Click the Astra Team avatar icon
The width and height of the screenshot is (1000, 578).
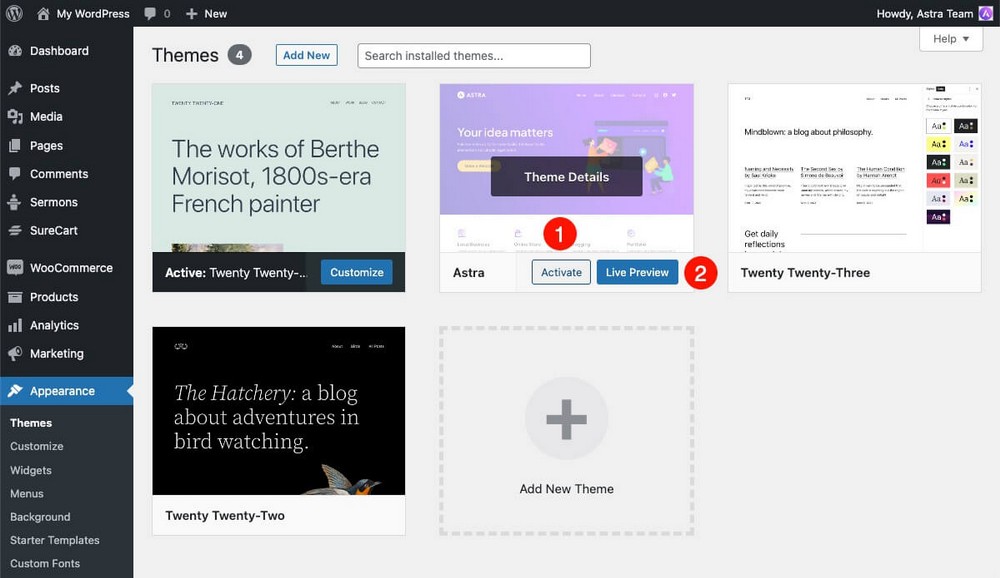pos(986,13)
